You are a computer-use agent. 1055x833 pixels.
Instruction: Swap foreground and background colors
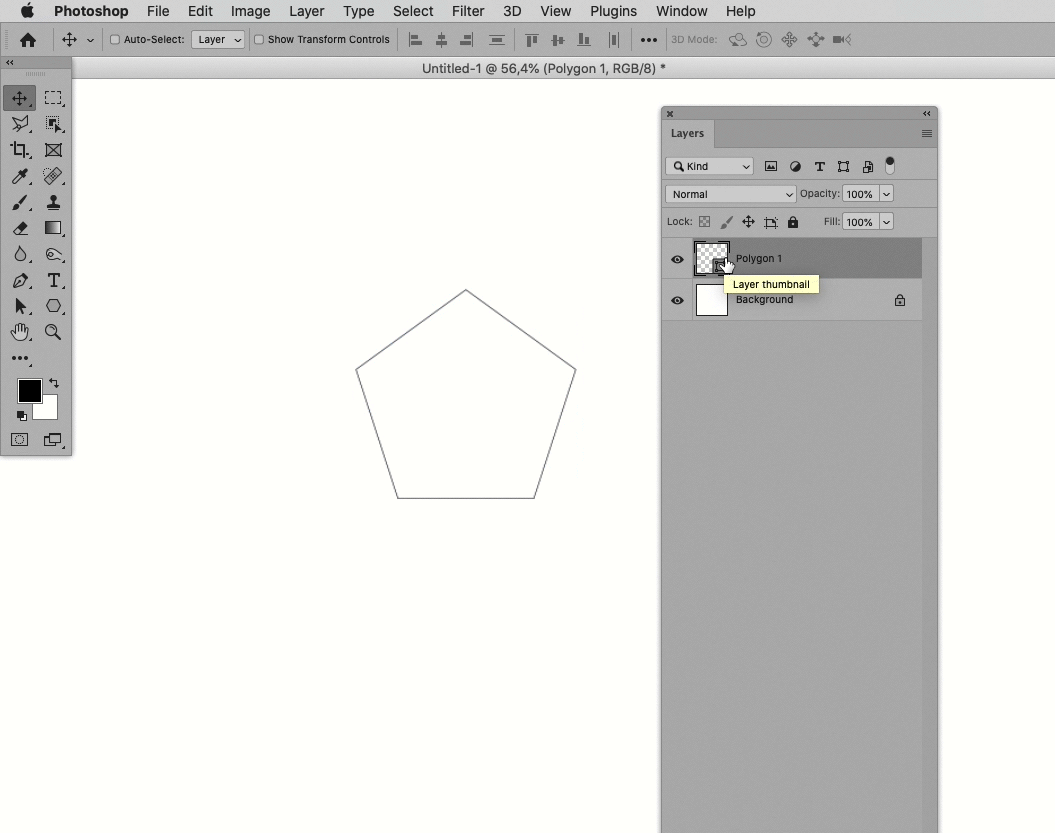coord(54,383)
